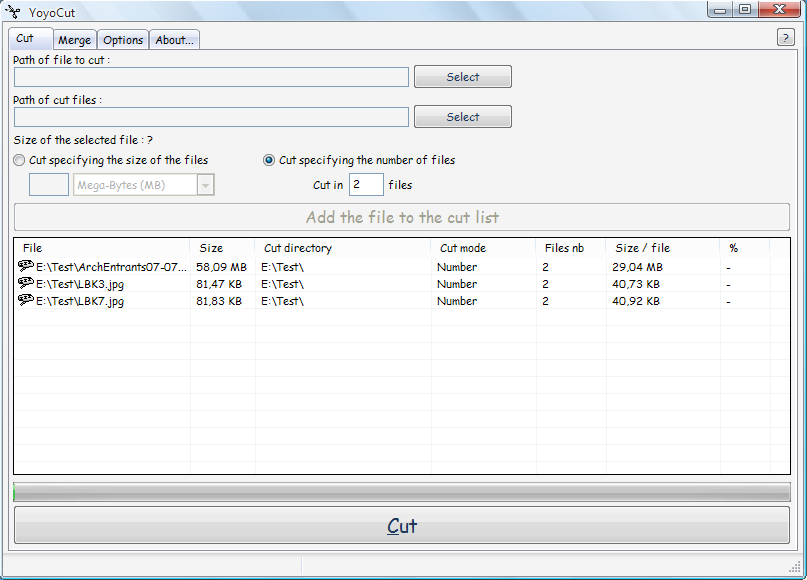
Task: Click the file size value input box
Action: click(49, 185)
